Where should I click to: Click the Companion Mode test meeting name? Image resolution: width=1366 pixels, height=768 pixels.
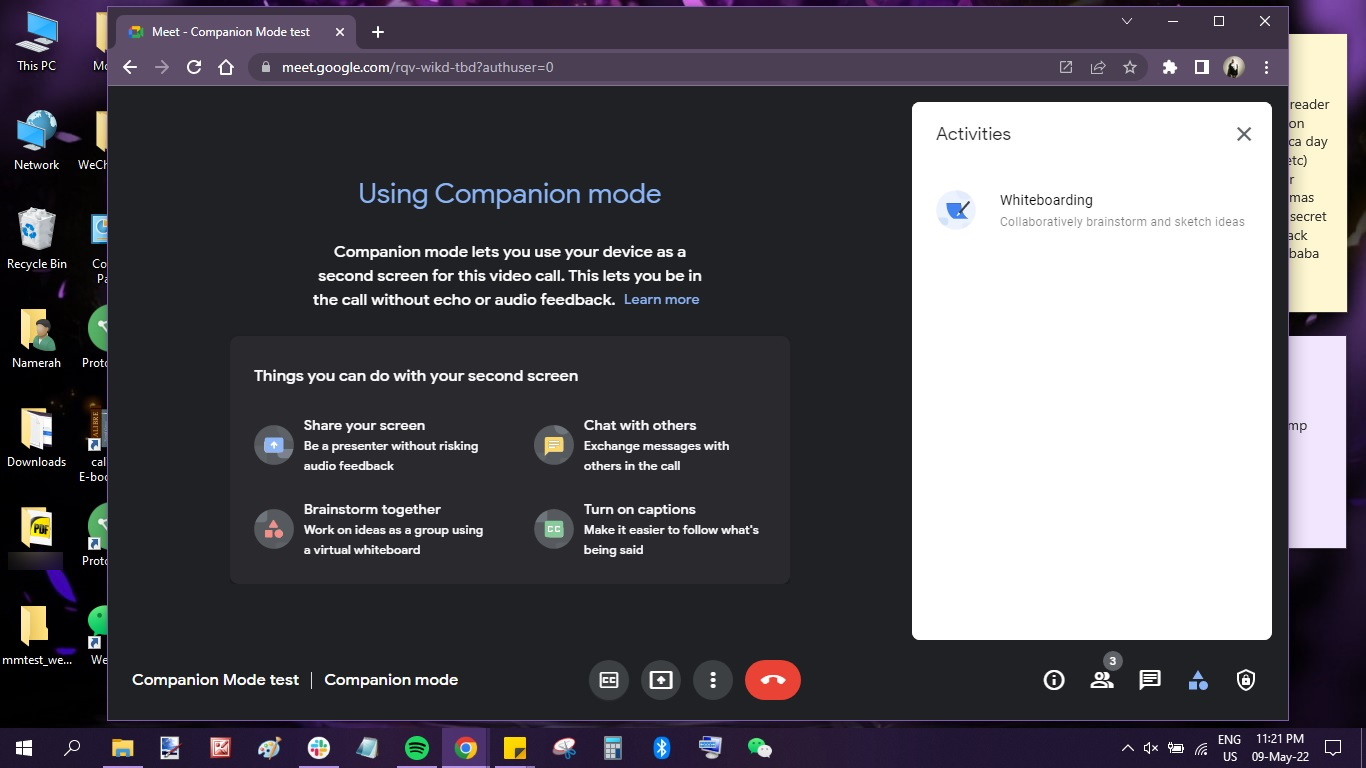(x=215, y=680)
